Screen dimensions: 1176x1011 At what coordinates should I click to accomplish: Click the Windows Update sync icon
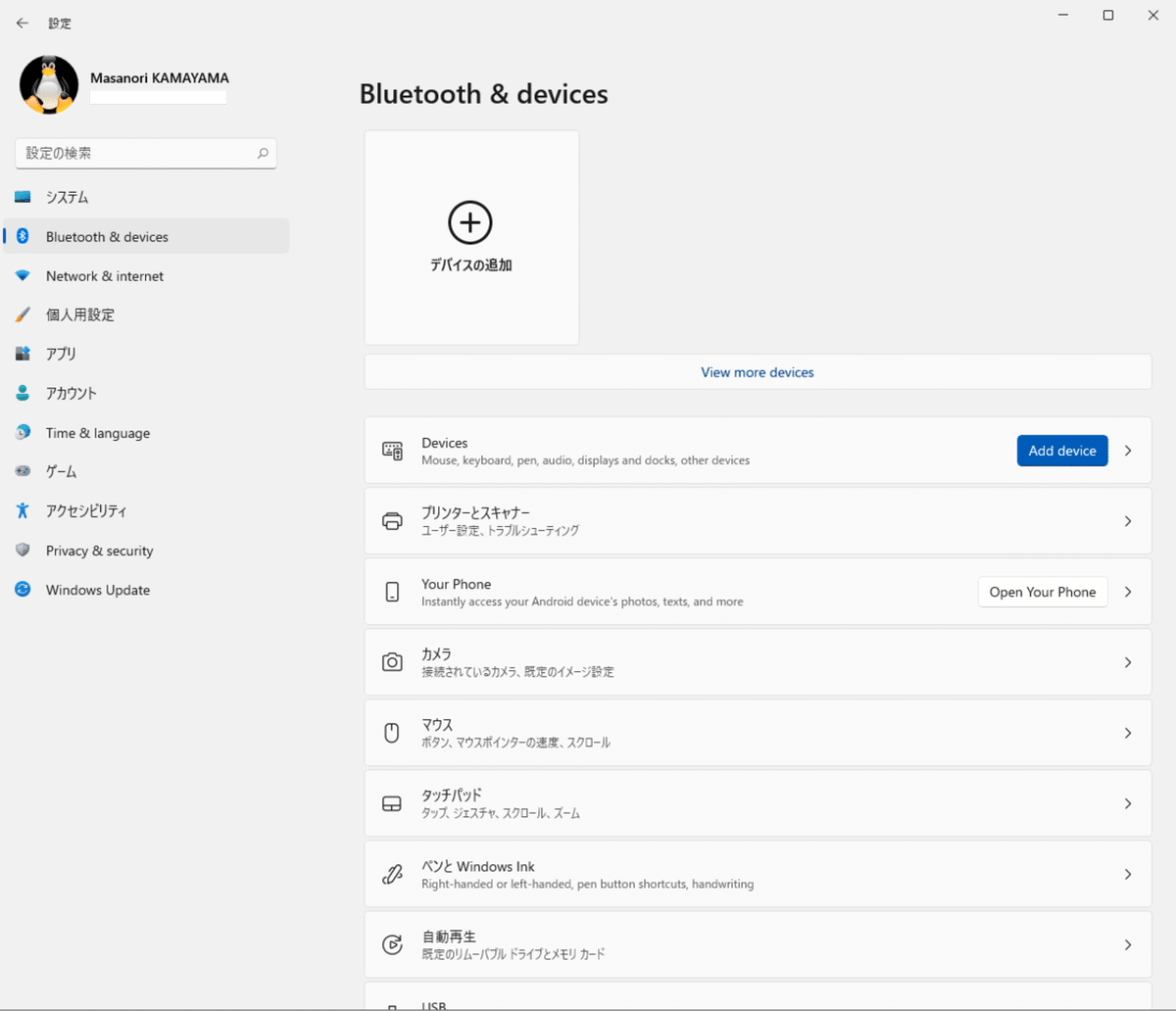pos(23,590)
